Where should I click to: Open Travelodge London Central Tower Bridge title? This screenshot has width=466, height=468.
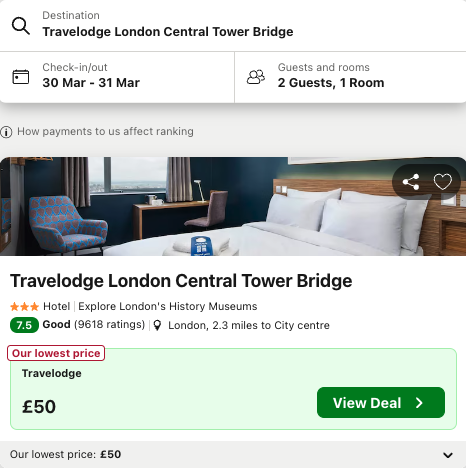point(181,281)
